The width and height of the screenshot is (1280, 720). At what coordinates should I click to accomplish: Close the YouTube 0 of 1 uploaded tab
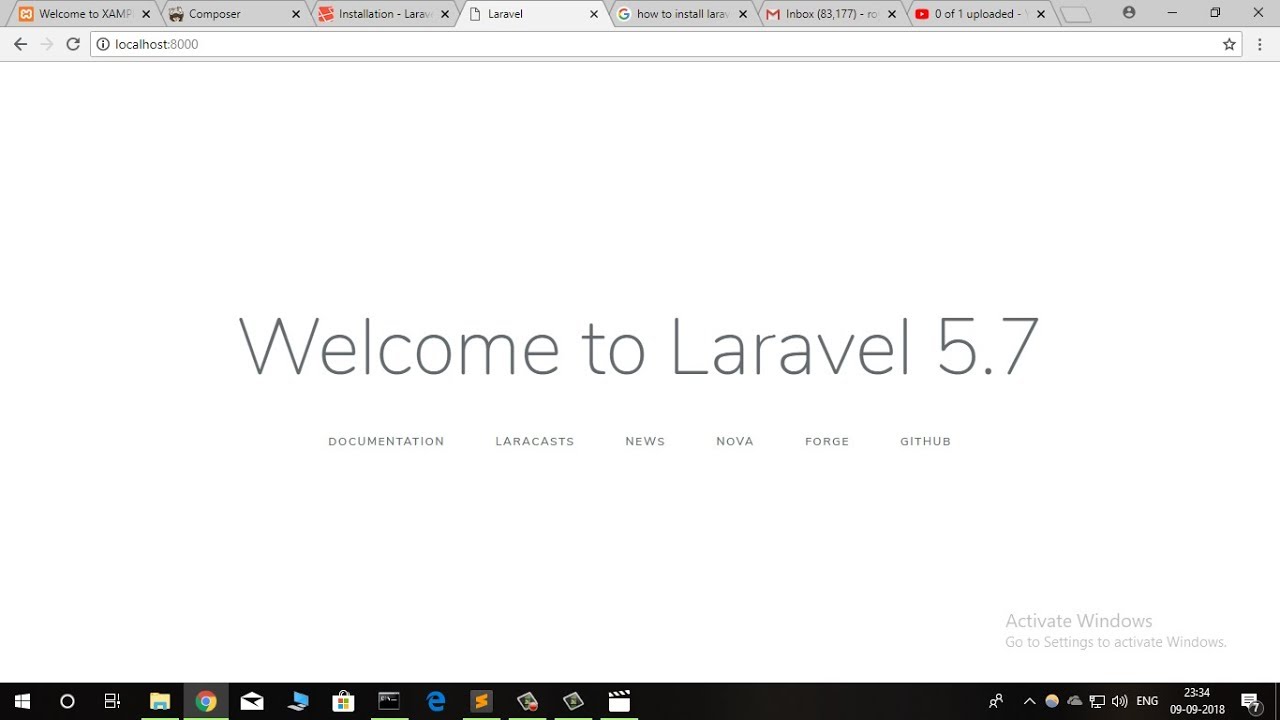(1041, 14)
